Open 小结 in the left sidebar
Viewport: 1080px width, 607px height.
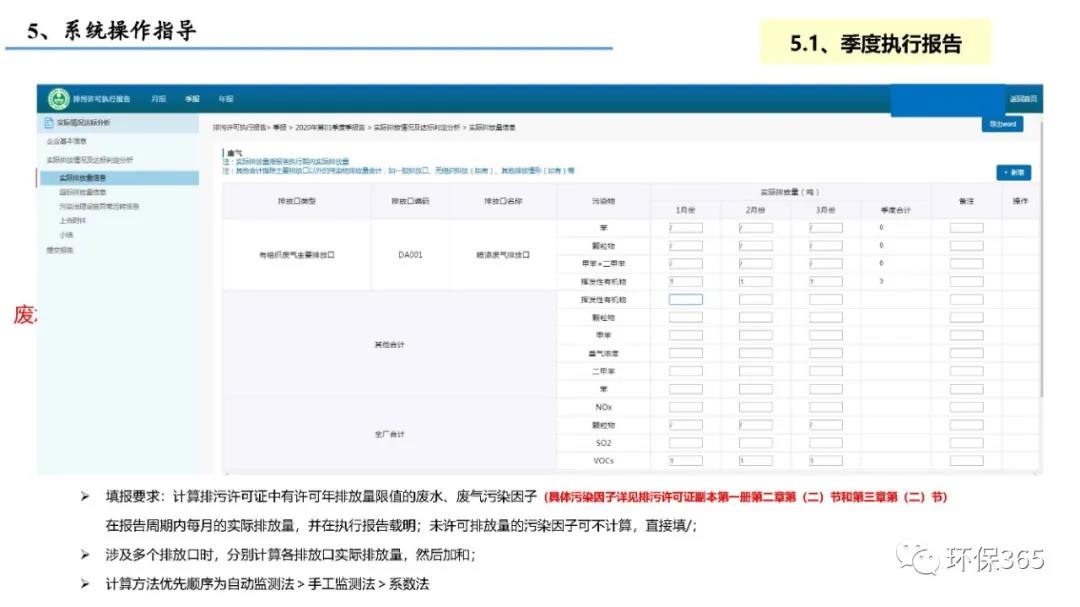pos(66,234)
